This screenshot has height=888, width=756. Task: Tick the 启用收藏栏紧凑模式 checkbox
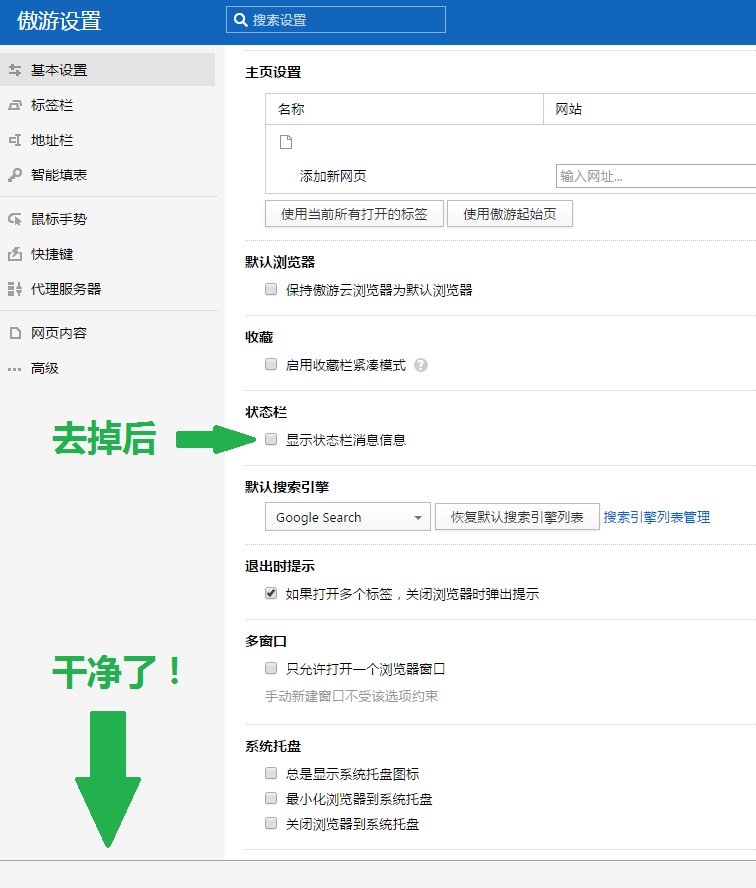pos(271,364)
